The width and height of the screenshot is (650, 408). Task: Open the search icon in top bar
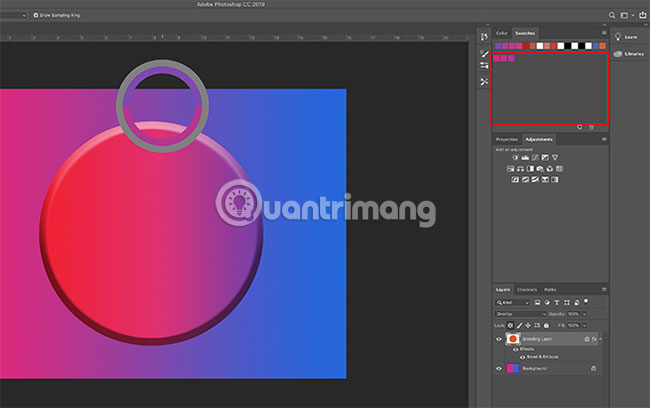point(612,15)
